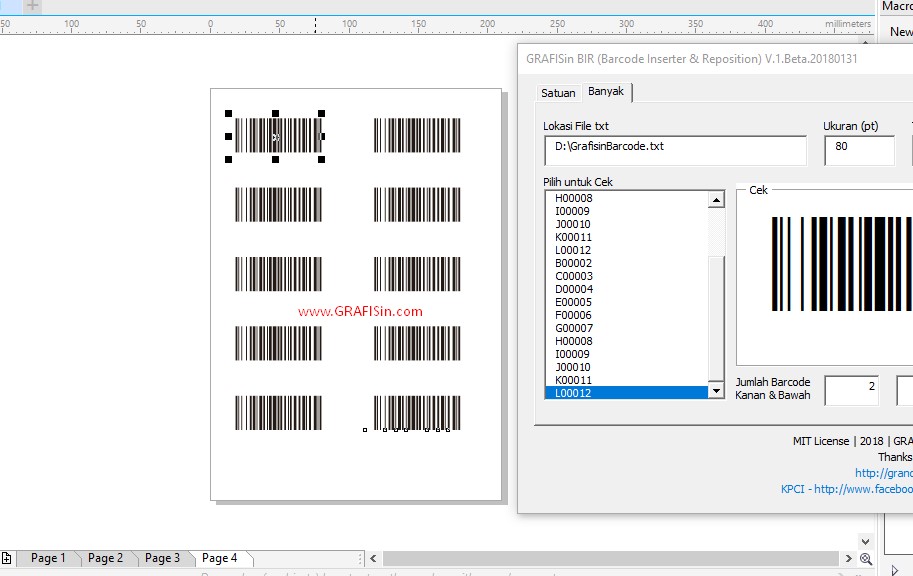The height and width of the screenshot is (576, 913).
Task: Click the Jumlah Barcode Kanan & Bawah field
Action: 851,390
